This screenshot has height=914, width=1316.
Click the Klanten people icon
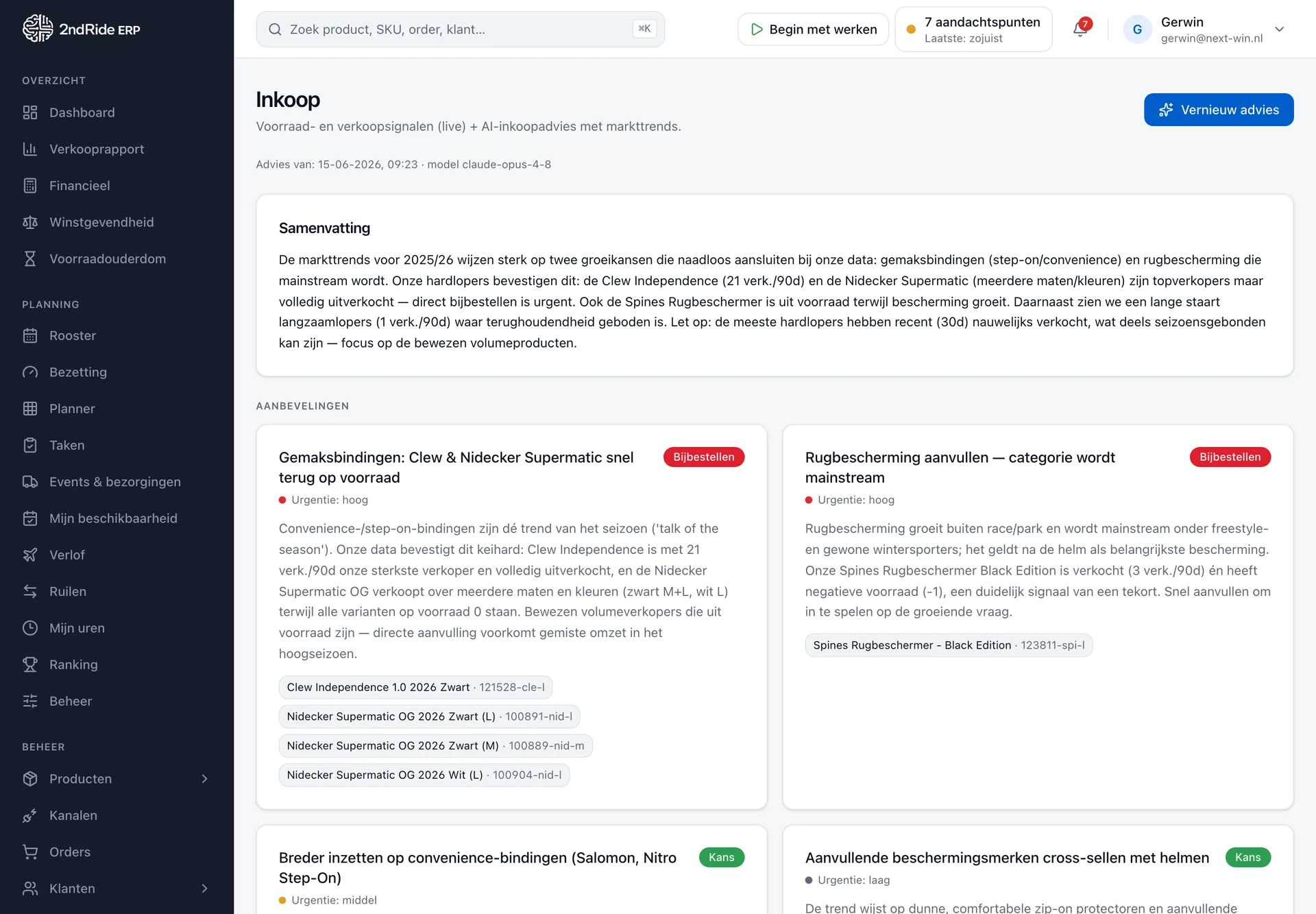pos(30,889)
